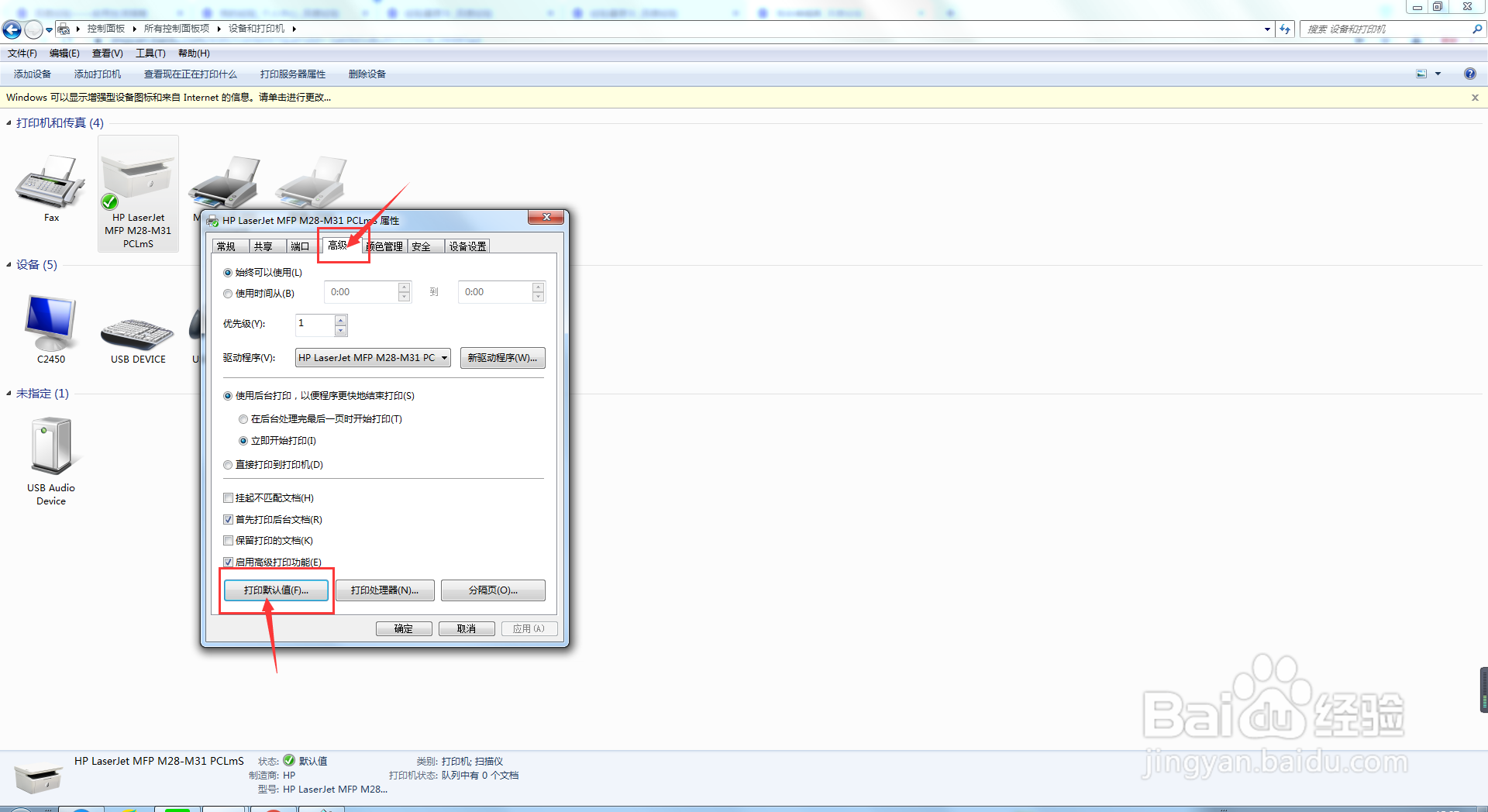Select the Fax device icon
This screenshot has height=812, width=1488.
pos(50,181)
